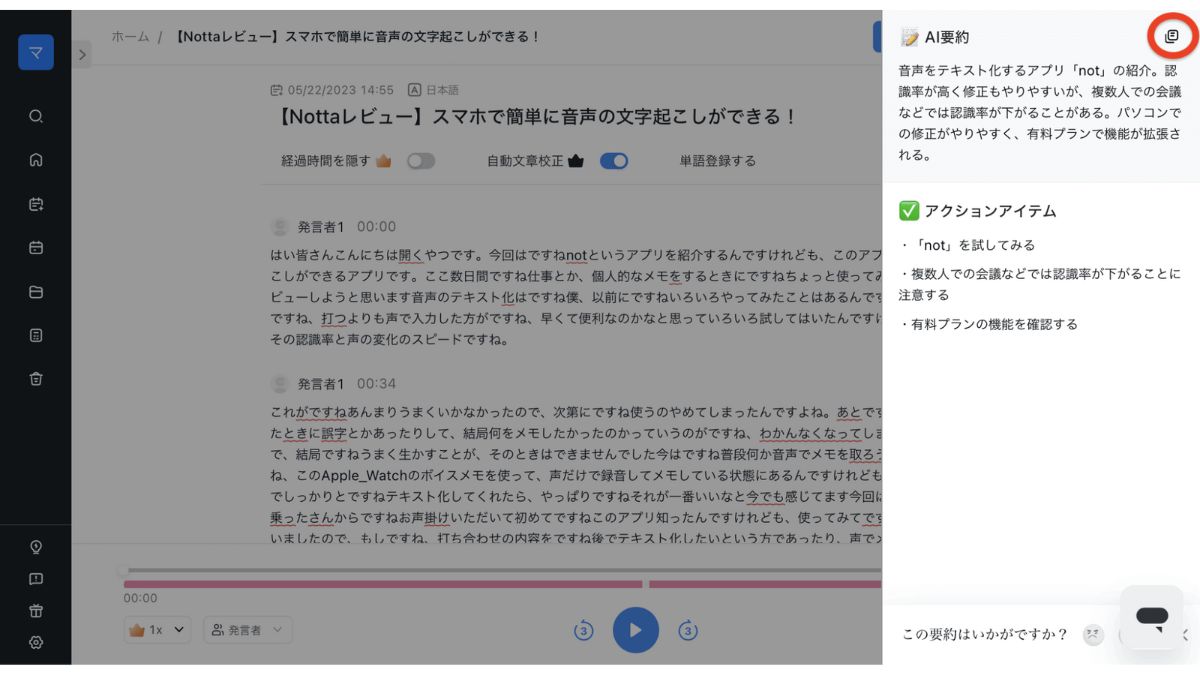
Task: Turn off the 自動文章校正 switch
Action: pyautogui.click(x=614, y=161)
